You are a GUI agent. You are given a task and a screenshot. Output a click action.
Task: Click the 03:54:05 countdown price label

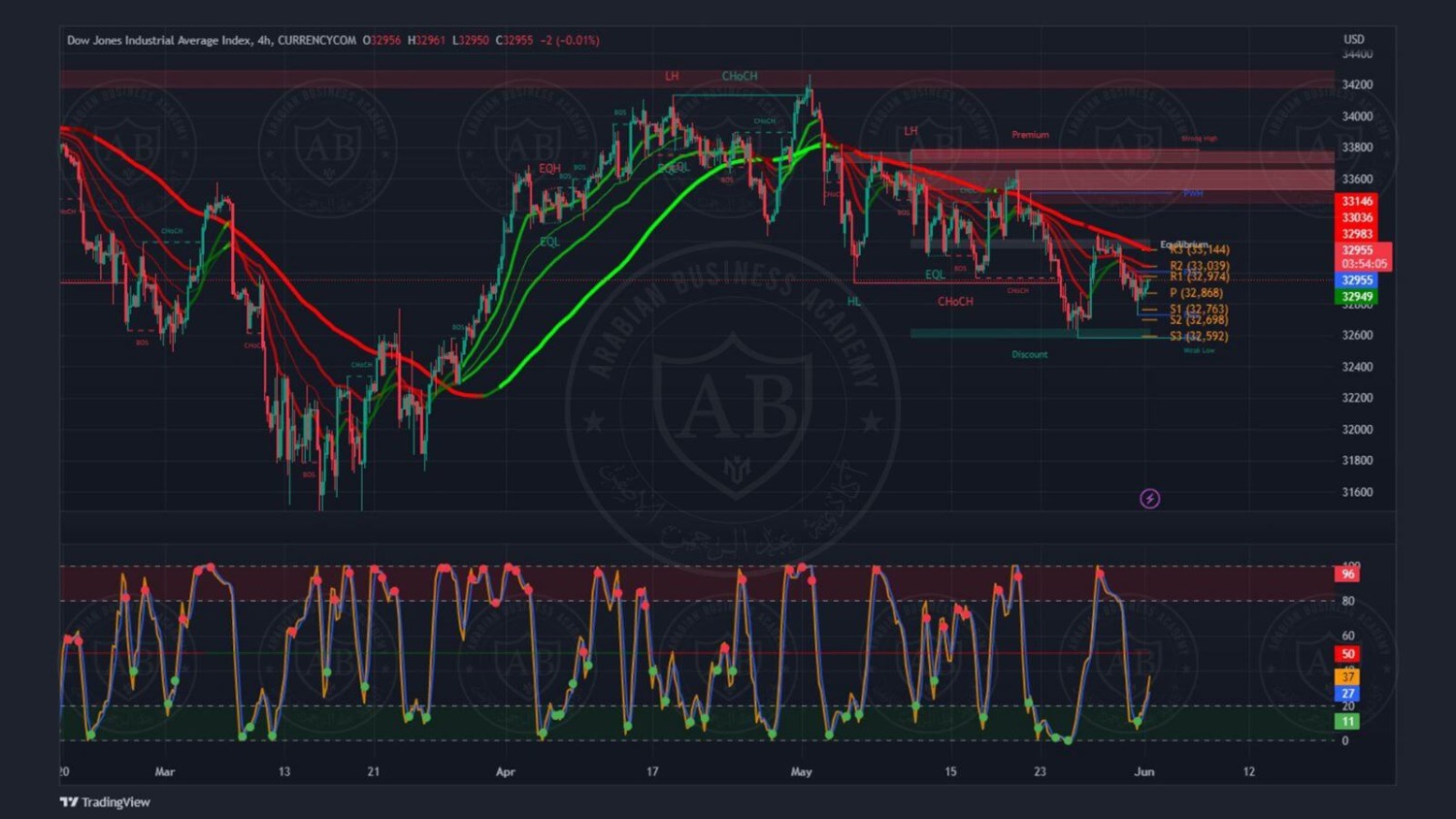tap(1364, 263)
